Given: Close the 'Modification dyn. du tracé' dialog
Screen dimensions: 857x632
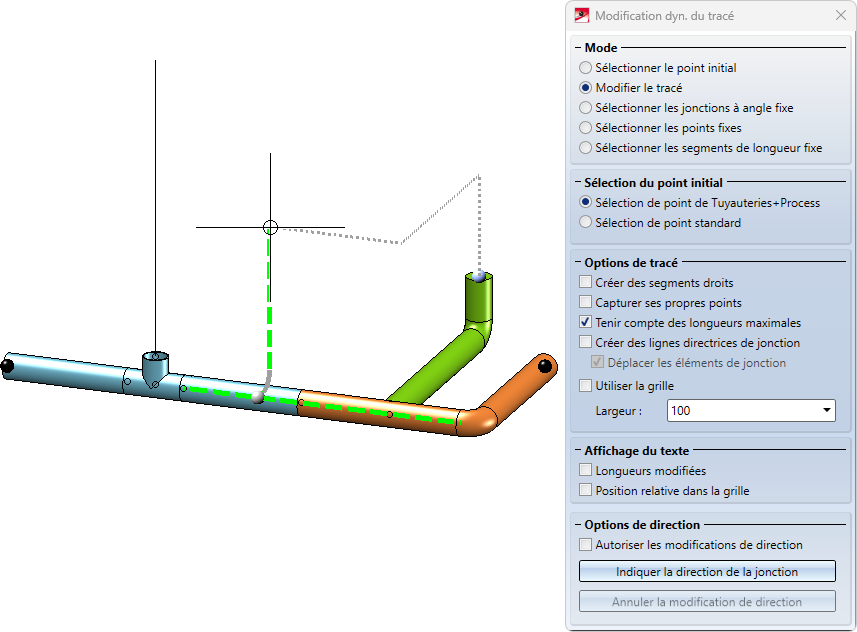Looking at the screenshot, I should click(841, 15).
